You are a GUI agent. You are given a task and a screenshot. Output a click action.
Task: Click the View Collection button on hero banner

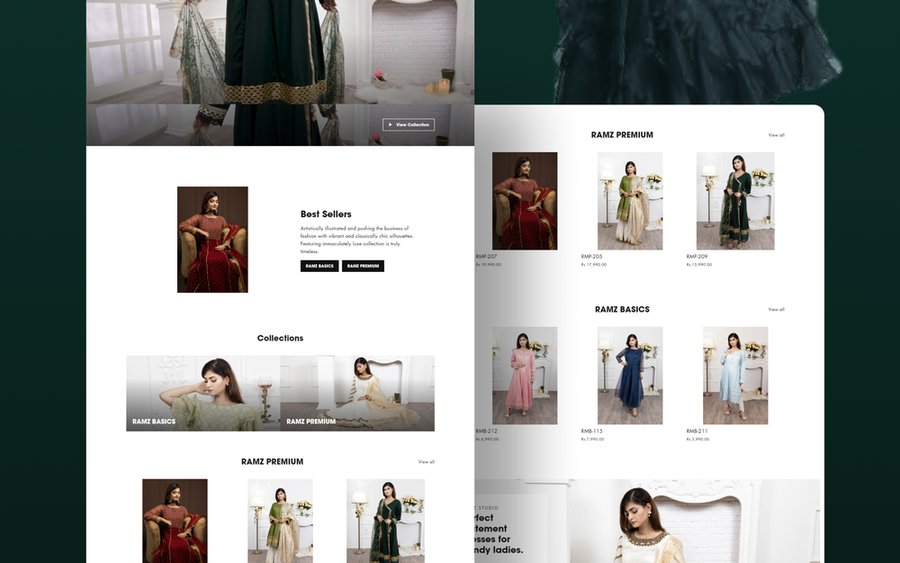click(409, 125)
